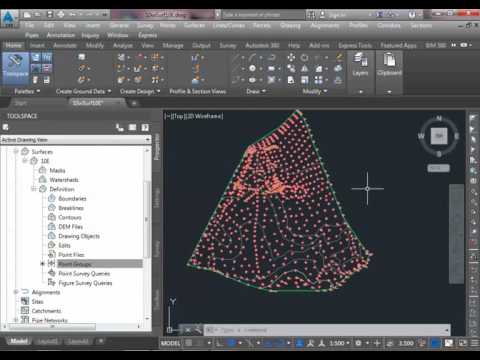
Task: Click the command line input field
Action: coord(327,330)
